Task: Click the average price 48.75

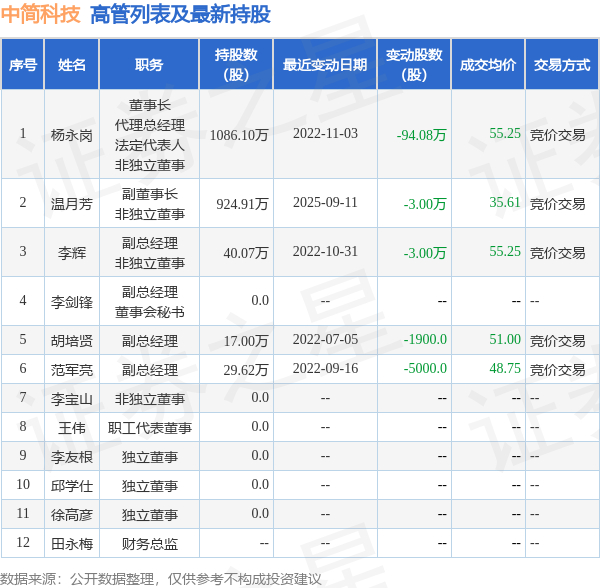Action: [x=505, y=368]
